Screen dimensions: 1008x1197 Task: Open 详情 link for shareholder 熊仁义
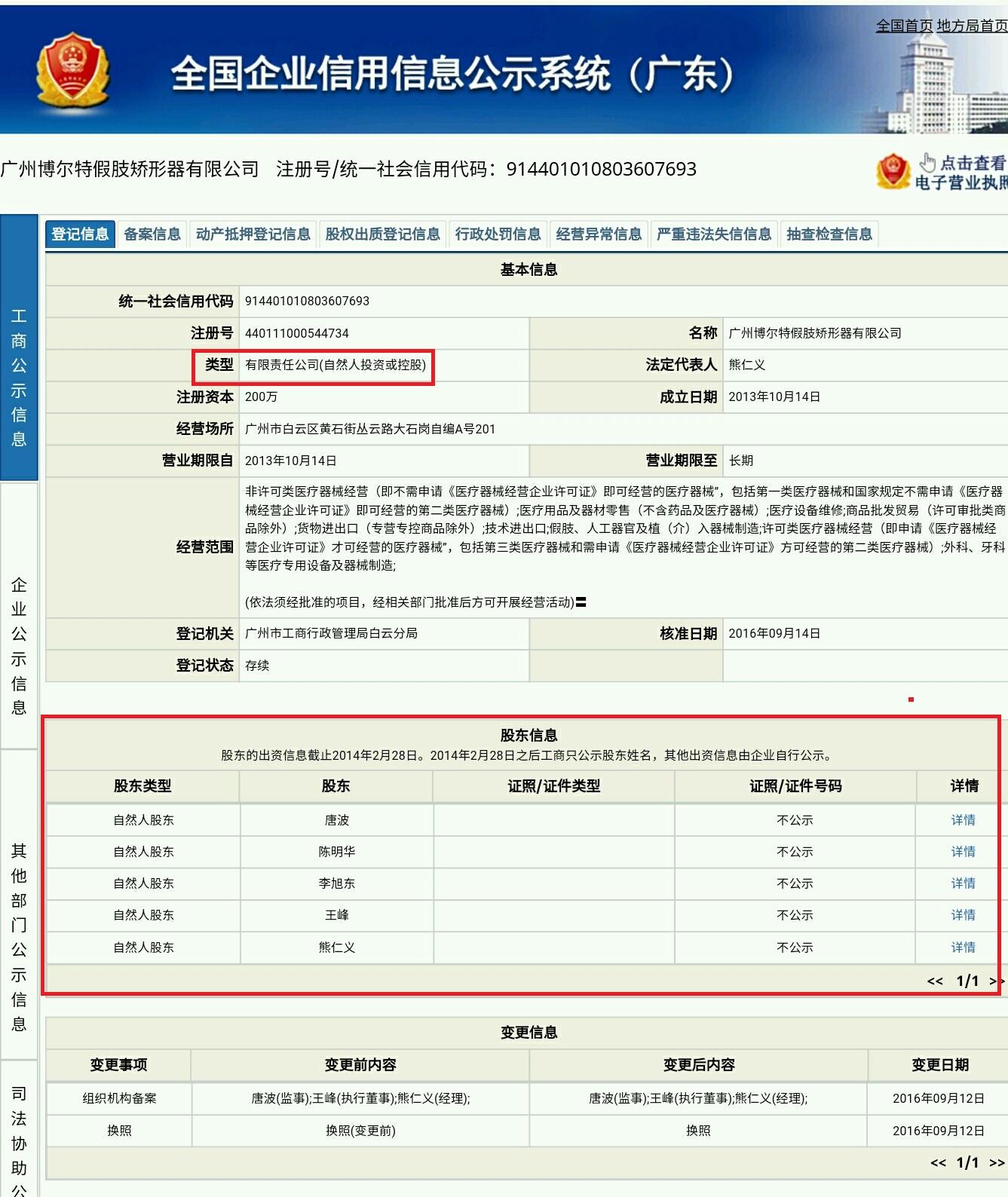[963, 947]
